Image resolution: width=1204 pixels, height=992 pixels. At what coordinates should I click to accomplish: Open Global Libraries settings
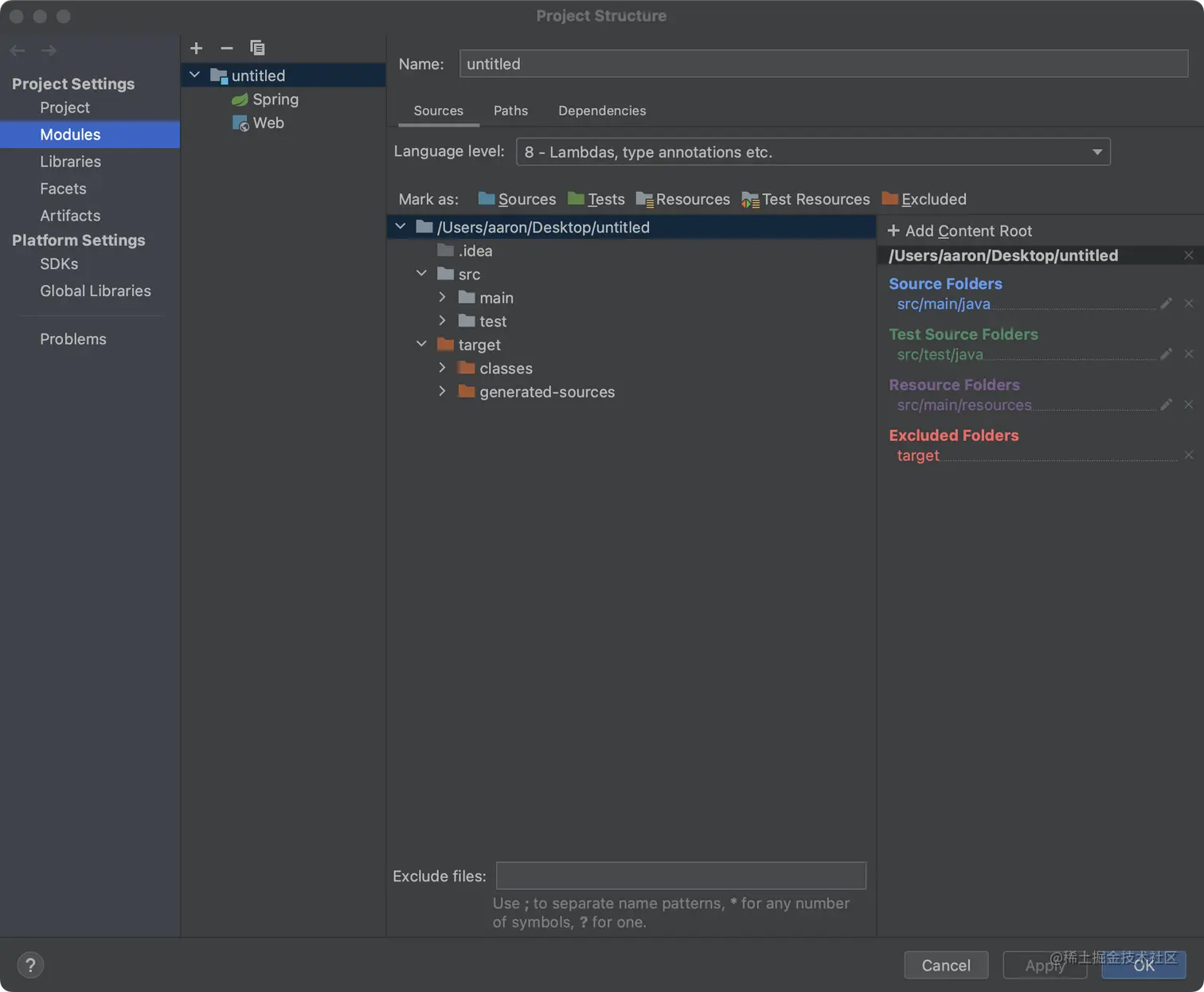(x=96, y=291)
